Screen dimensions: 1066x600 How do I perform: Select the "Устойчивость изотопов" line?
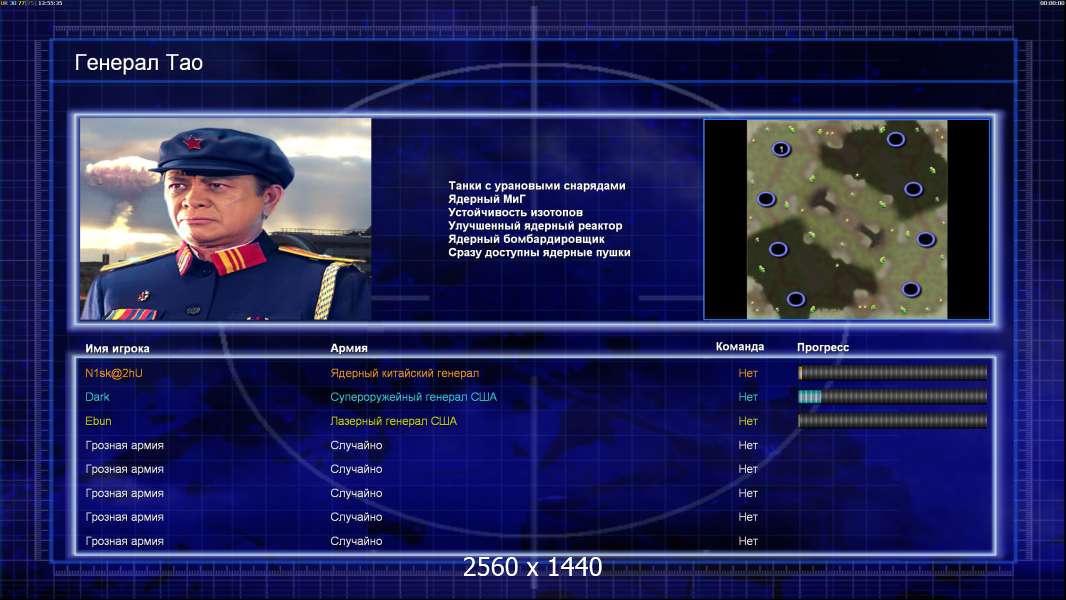515,212
